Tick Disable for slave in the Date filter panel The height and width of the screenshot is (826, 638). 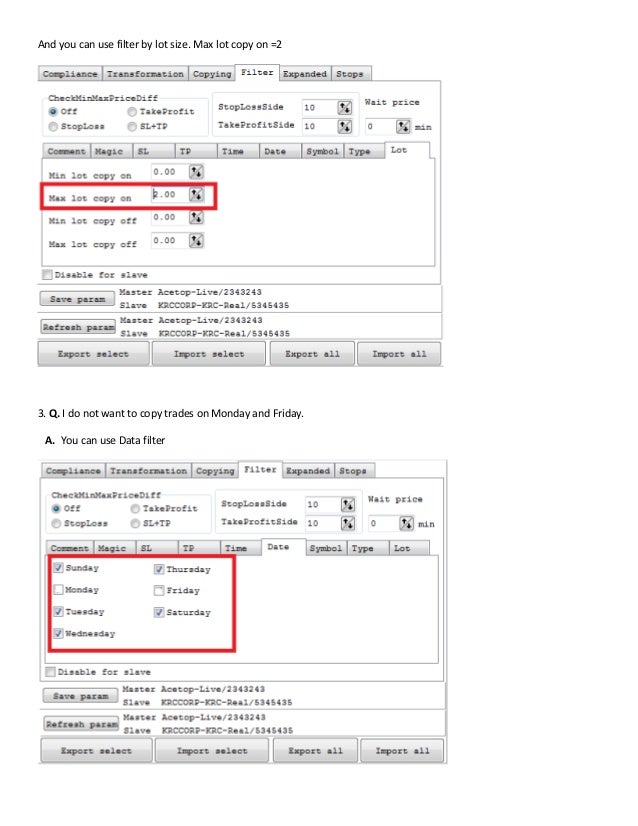(x=51, y=672)
